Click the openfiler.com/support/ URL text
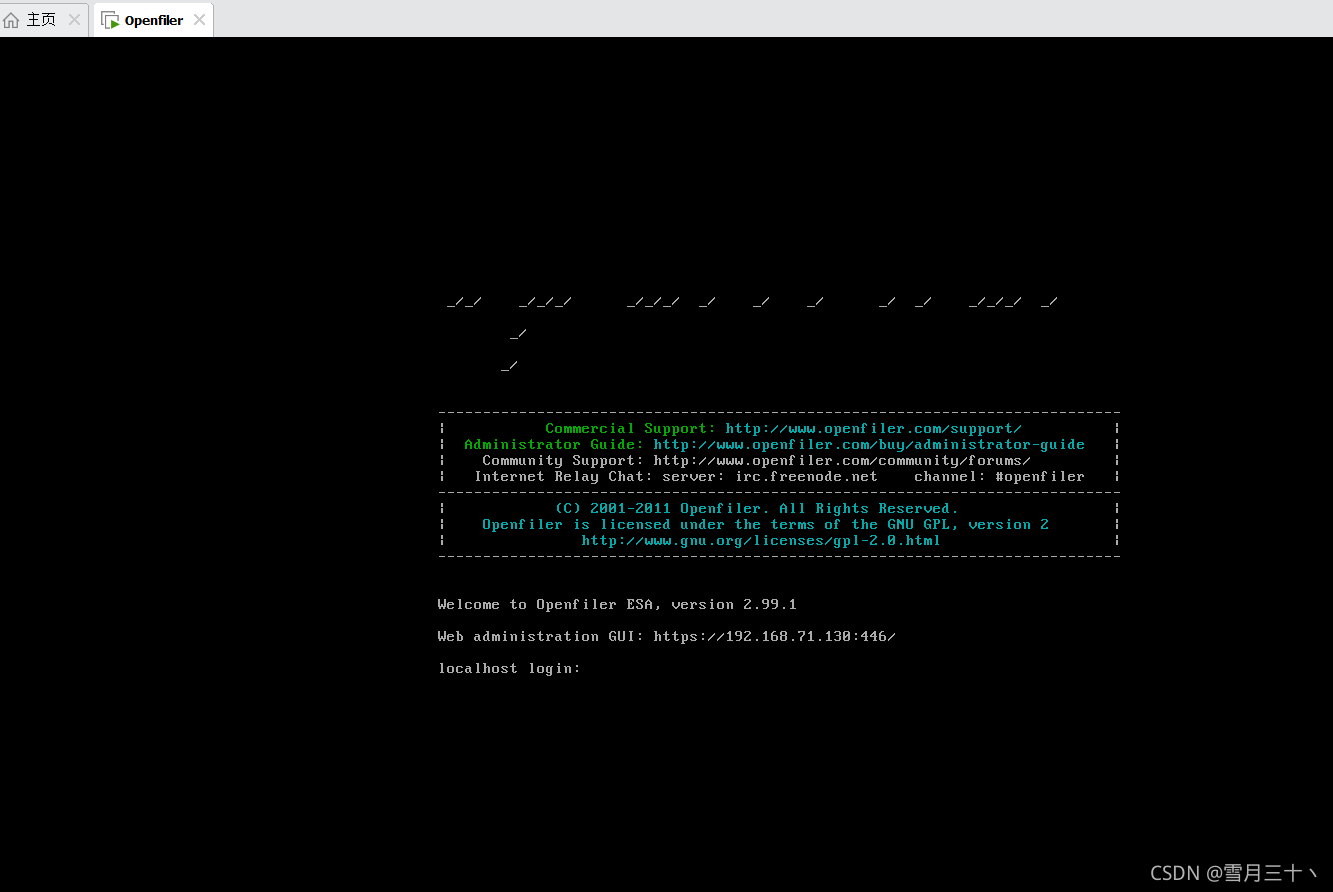The width and height of the screenshot is (1333, 892). point(873,428)
